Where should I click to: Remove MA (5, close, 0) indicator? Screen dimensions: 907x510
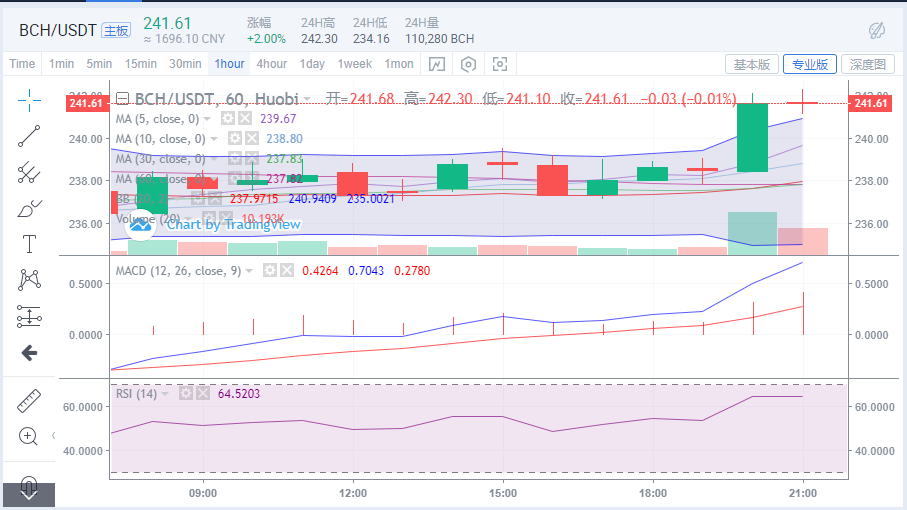tap(245, 119)
